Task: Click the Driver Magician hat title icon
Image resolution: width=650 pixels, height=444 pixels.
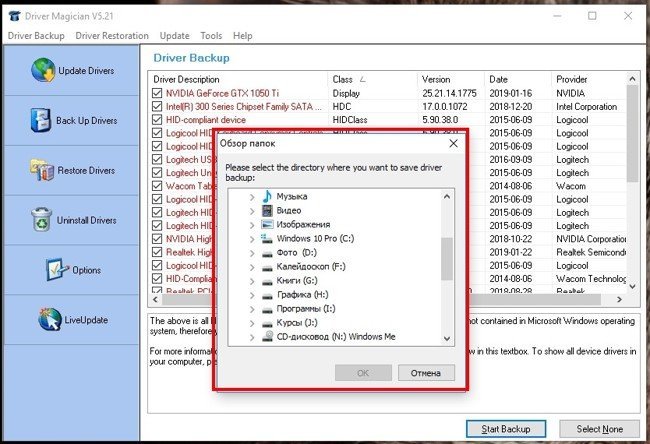Action: pos(14,16)
